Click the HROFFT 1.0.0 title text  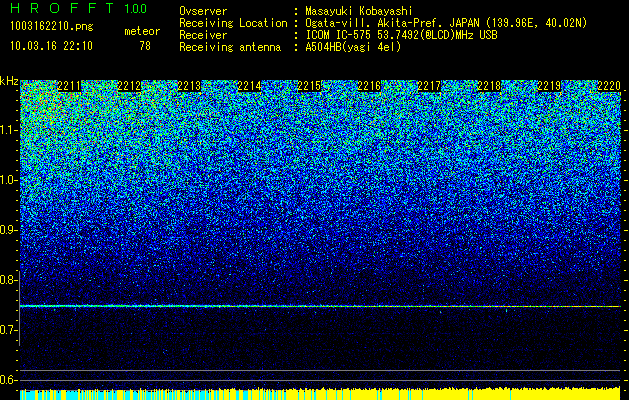[x=79, y=8]
